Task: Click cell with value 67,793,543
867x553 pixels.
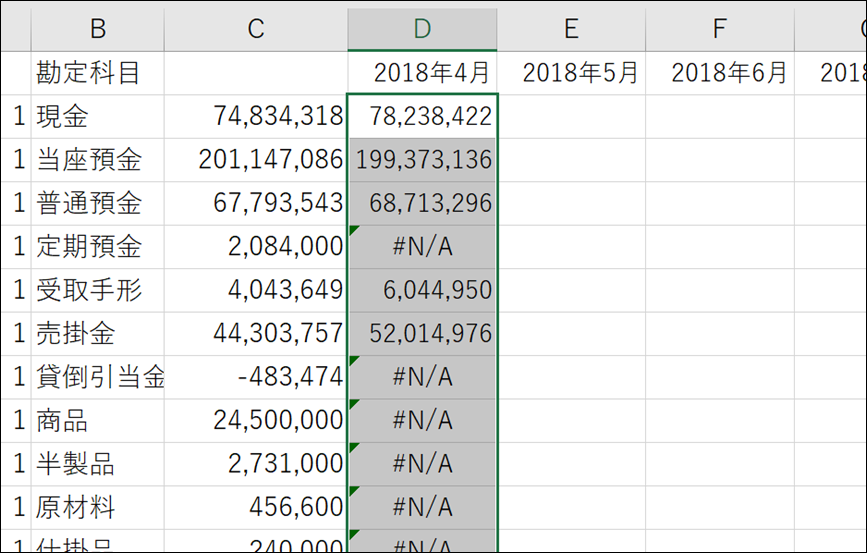Action: (256, 203)
